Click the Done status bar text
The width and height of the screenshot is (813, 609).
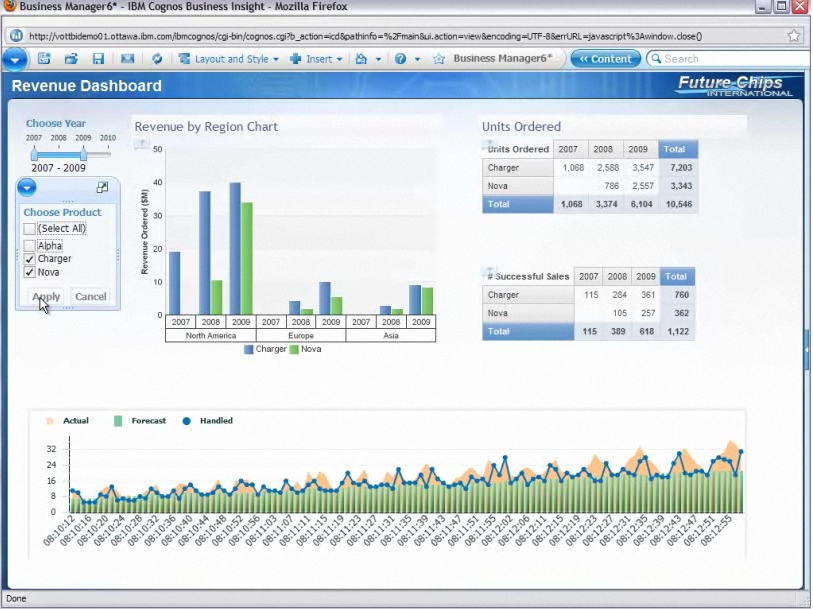pos(16,599)
